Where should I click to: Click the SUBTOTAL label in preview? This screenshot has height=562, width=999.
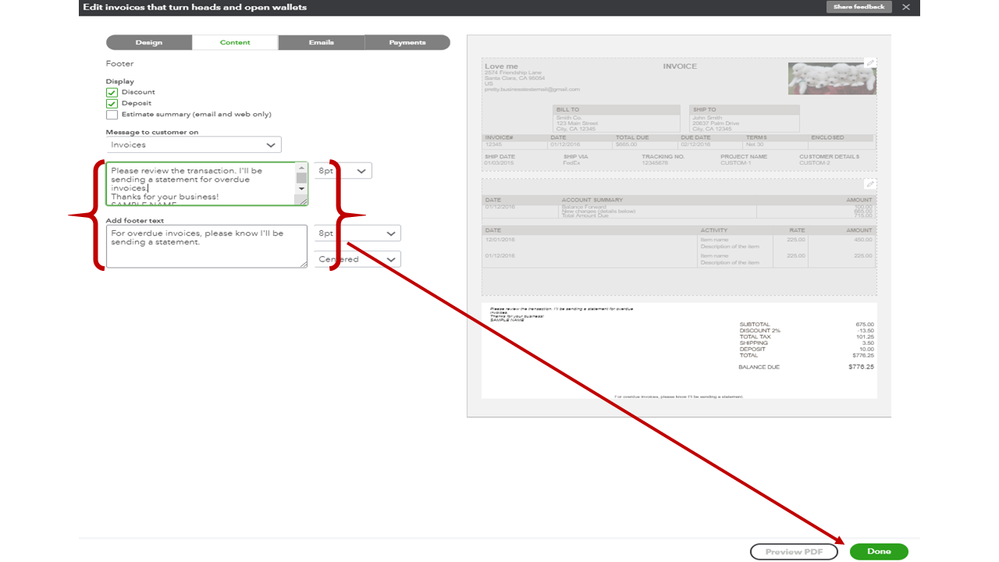[754, 324]
